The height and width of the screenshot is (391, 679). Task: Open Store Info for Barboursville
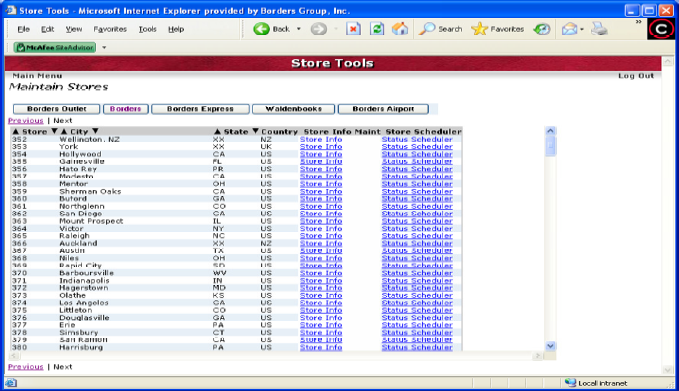pos(321,273)
